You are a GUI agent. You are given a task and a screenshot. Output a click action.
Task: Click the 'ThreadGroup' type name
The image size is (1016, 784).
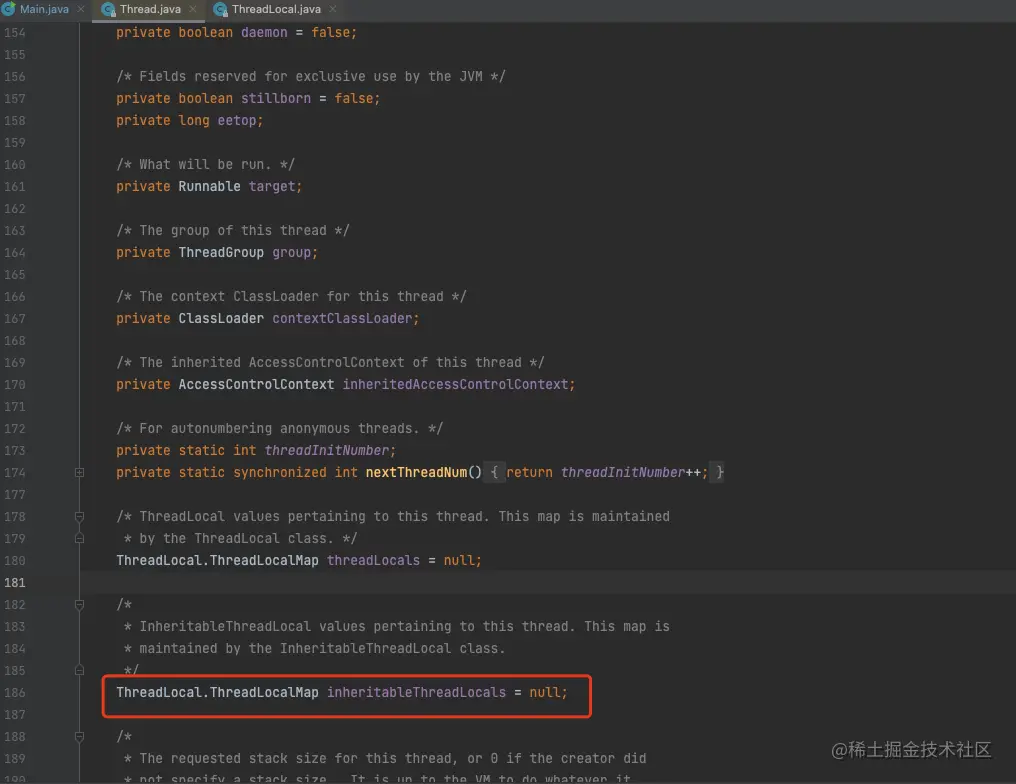[221, 253]
